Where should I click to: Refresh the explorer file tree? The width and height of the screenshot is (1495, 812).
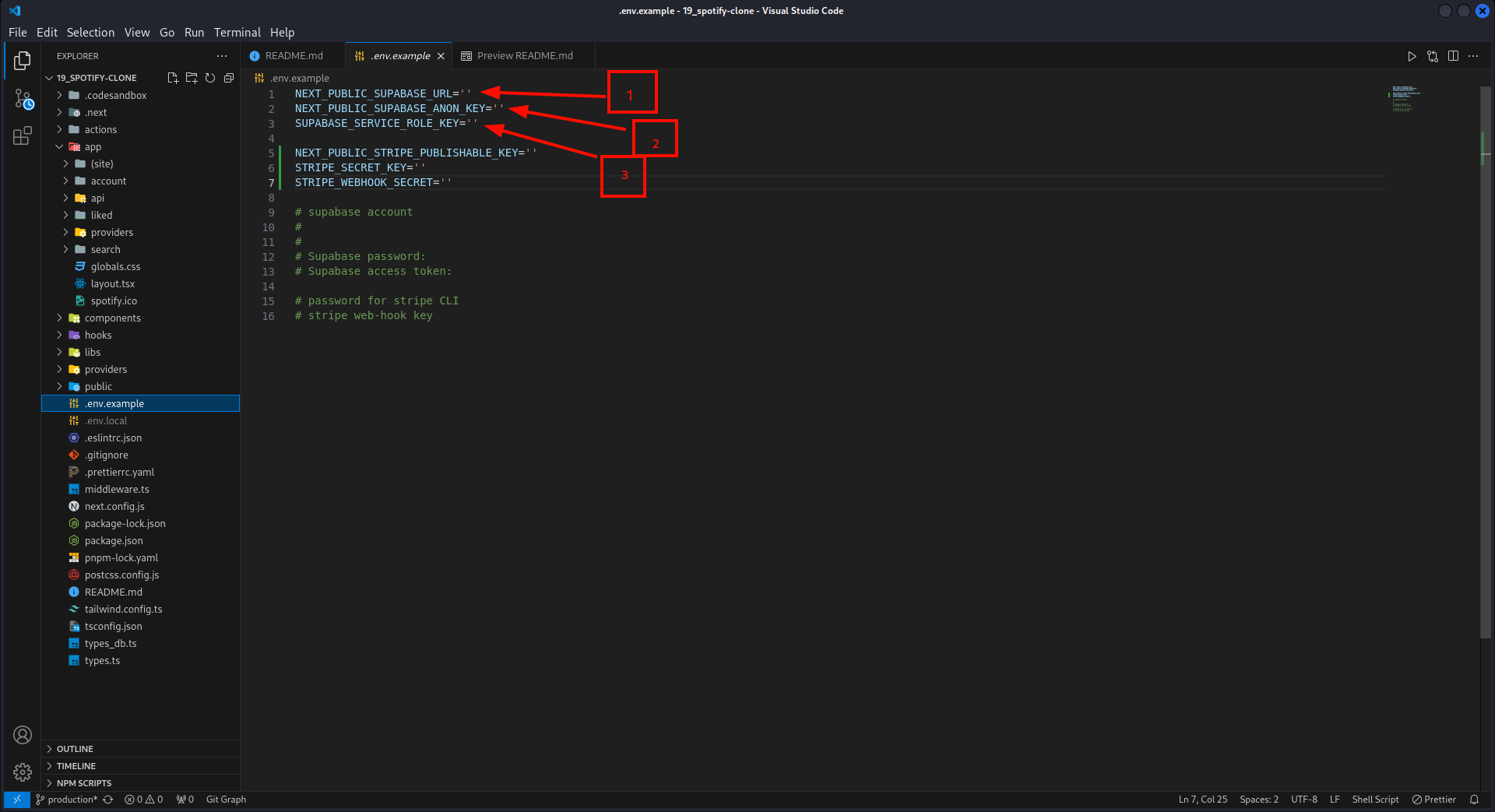point(210,78)
